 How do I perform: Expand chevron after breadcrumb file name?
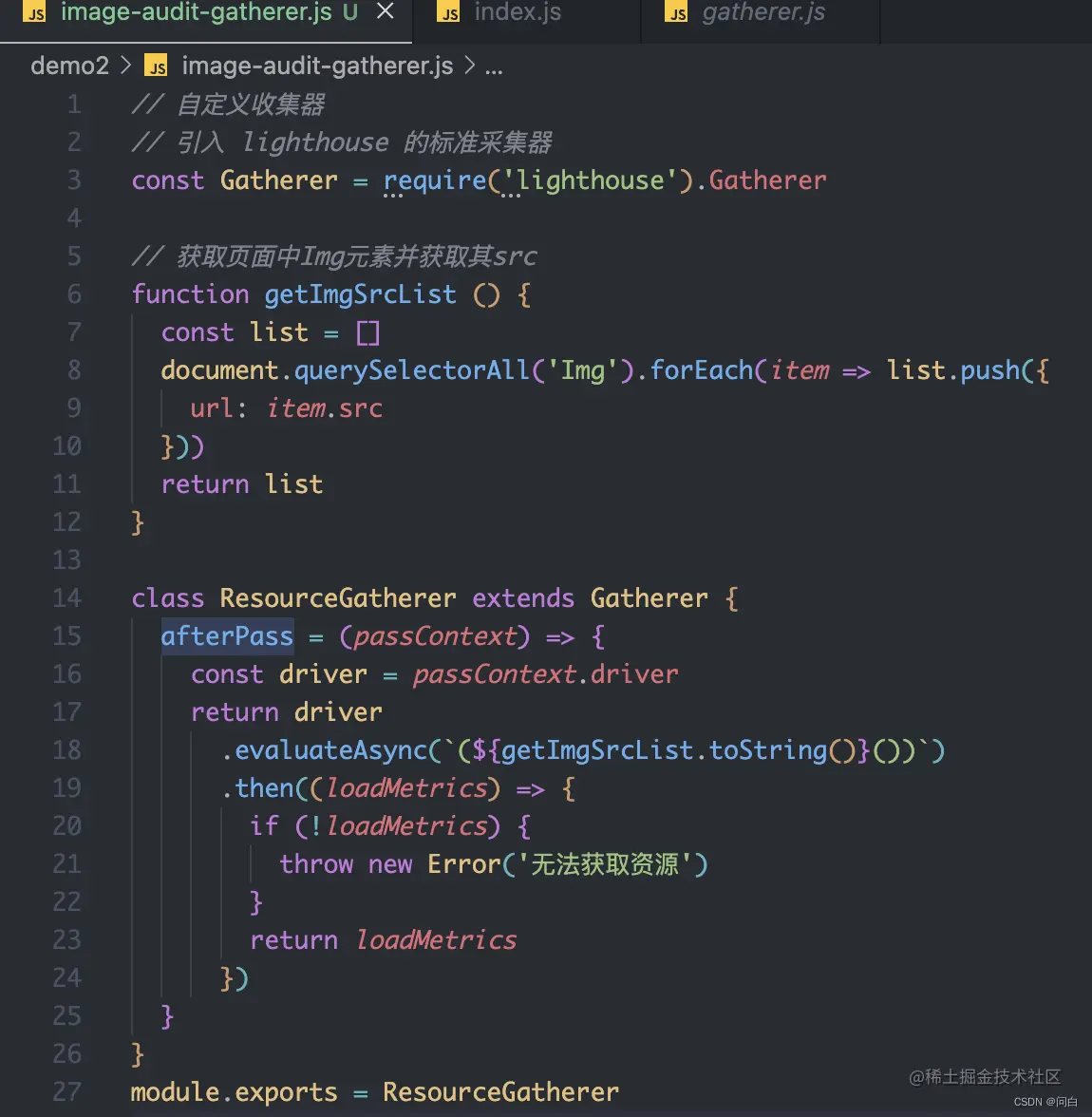[x=469, y=65]
